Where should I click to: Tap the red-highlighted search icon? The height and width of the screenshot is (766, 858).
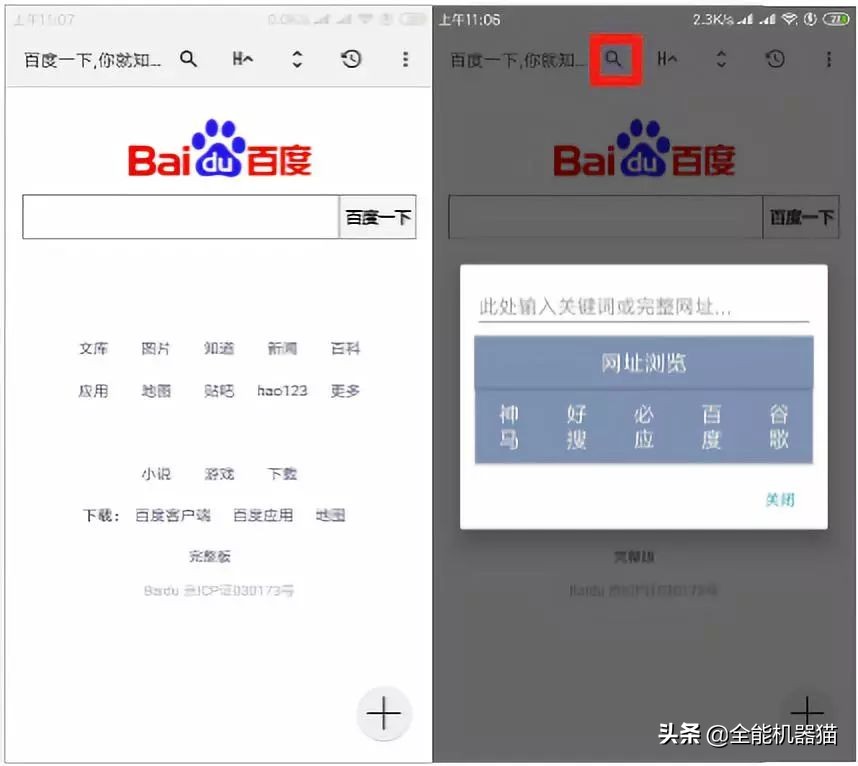point(615,59)
